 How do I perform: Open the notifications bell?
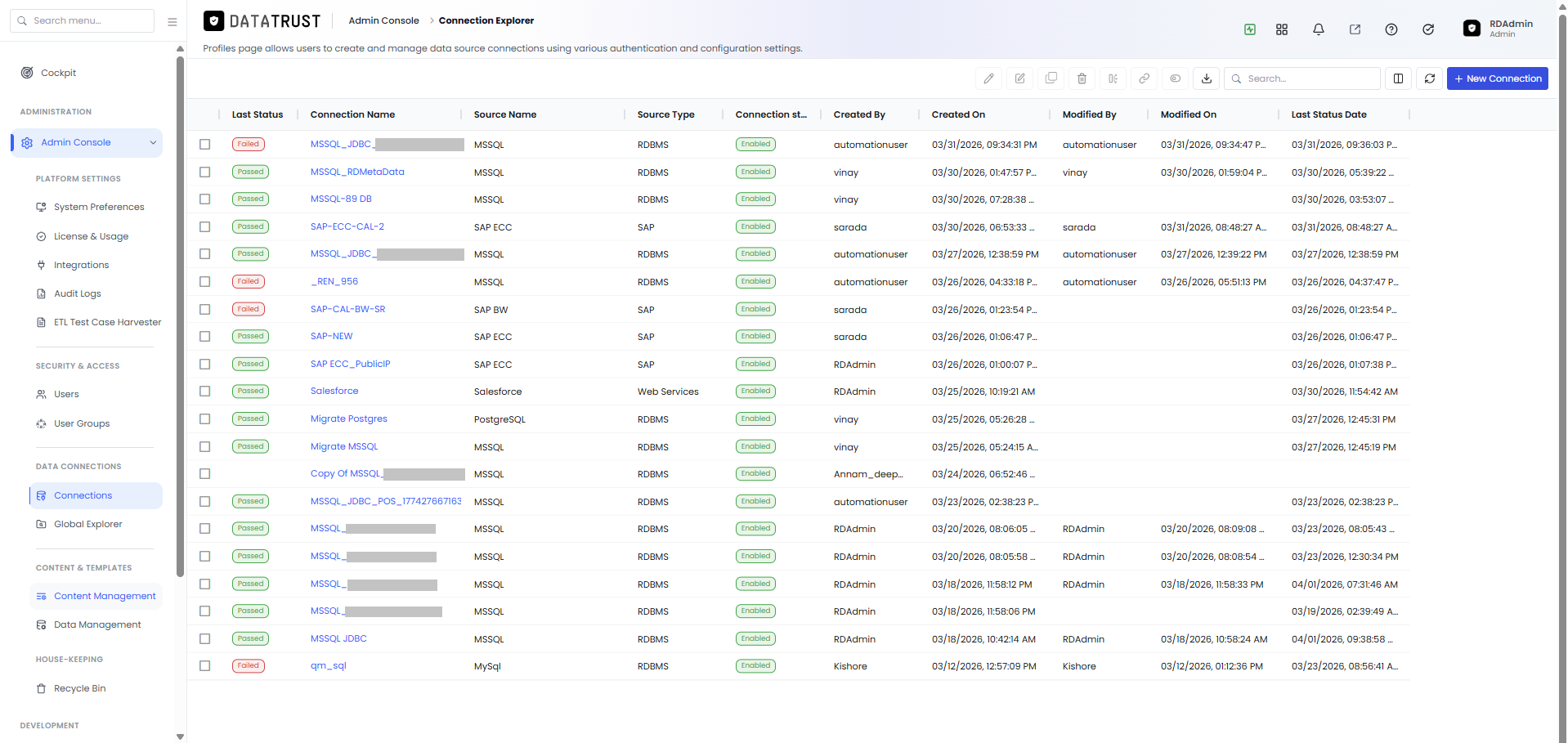1318,29
